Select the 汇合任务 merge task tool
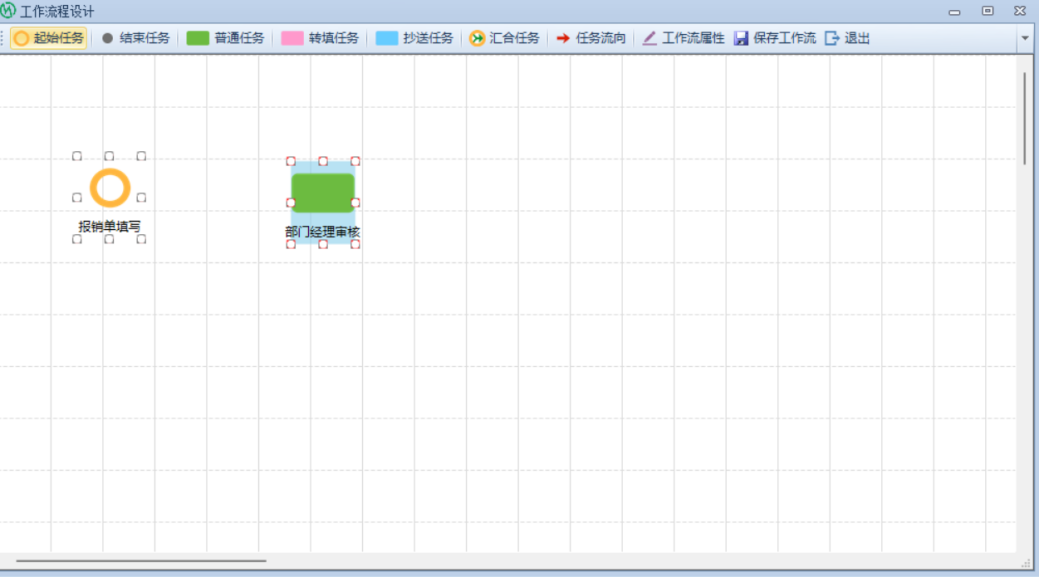 click(x=504, y=38)
